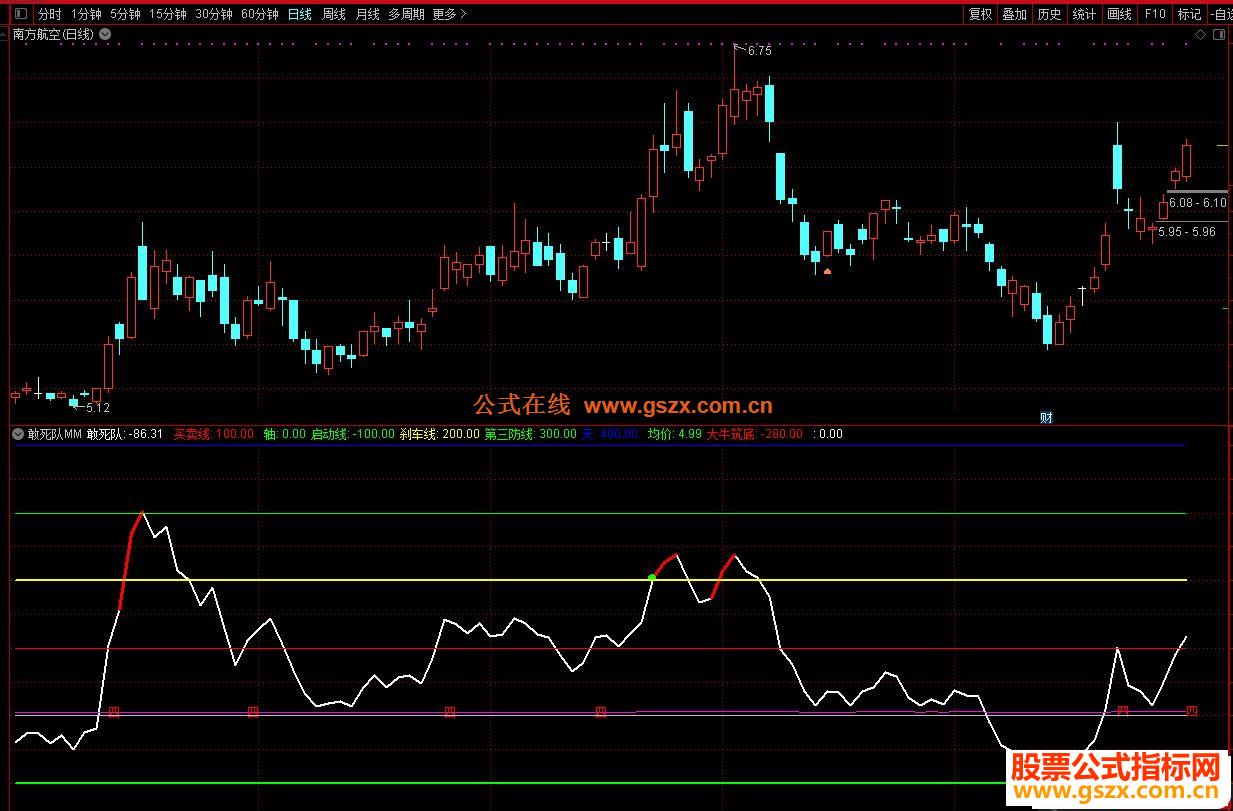Open the 统计 statistics button

pos(1084,14)
